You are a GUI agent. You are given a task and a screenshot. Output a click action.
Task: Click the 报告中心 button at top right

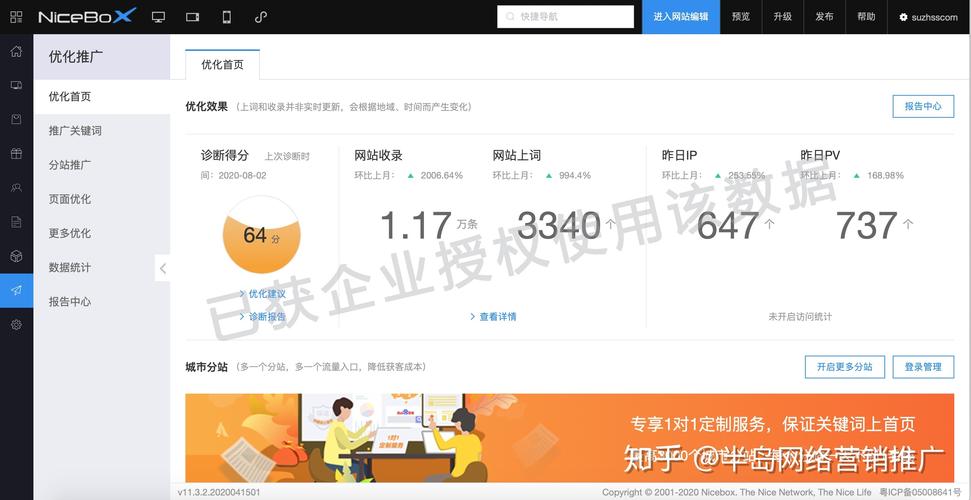point(922,106)
